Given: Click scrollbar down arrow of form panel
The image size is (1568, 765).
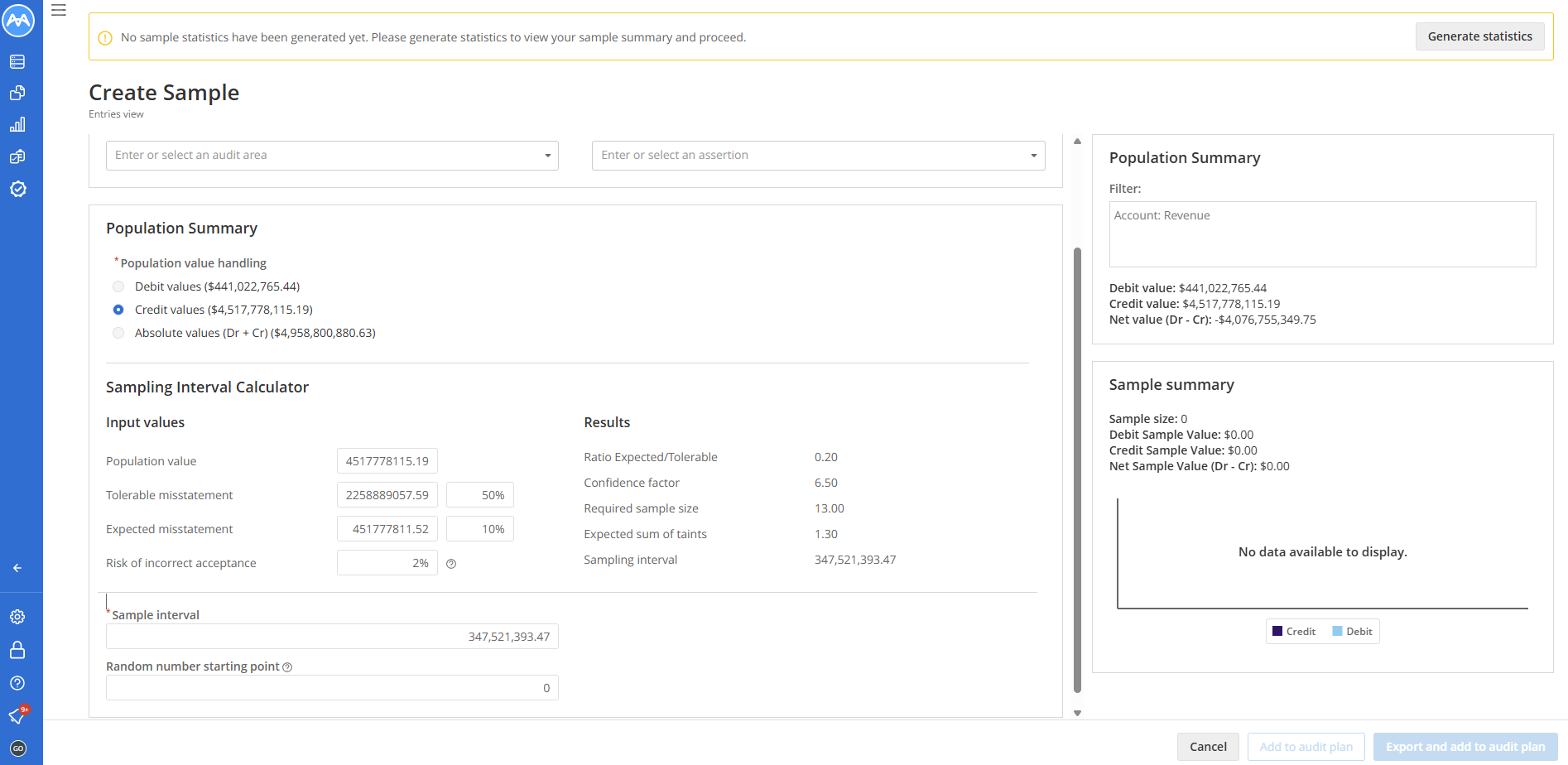Looking at the screenshot, I should (x=1077, y=713).
